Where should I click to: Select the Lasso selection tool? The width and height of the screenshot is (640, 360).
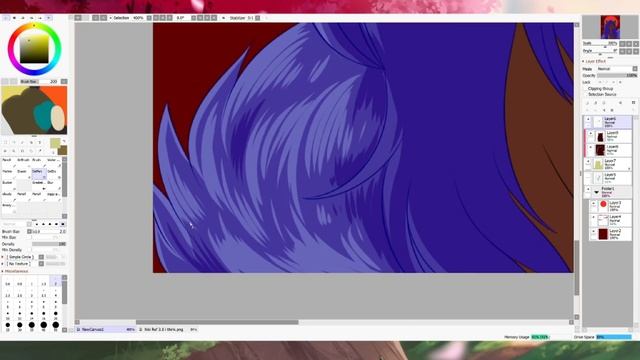tap(14, 142)
